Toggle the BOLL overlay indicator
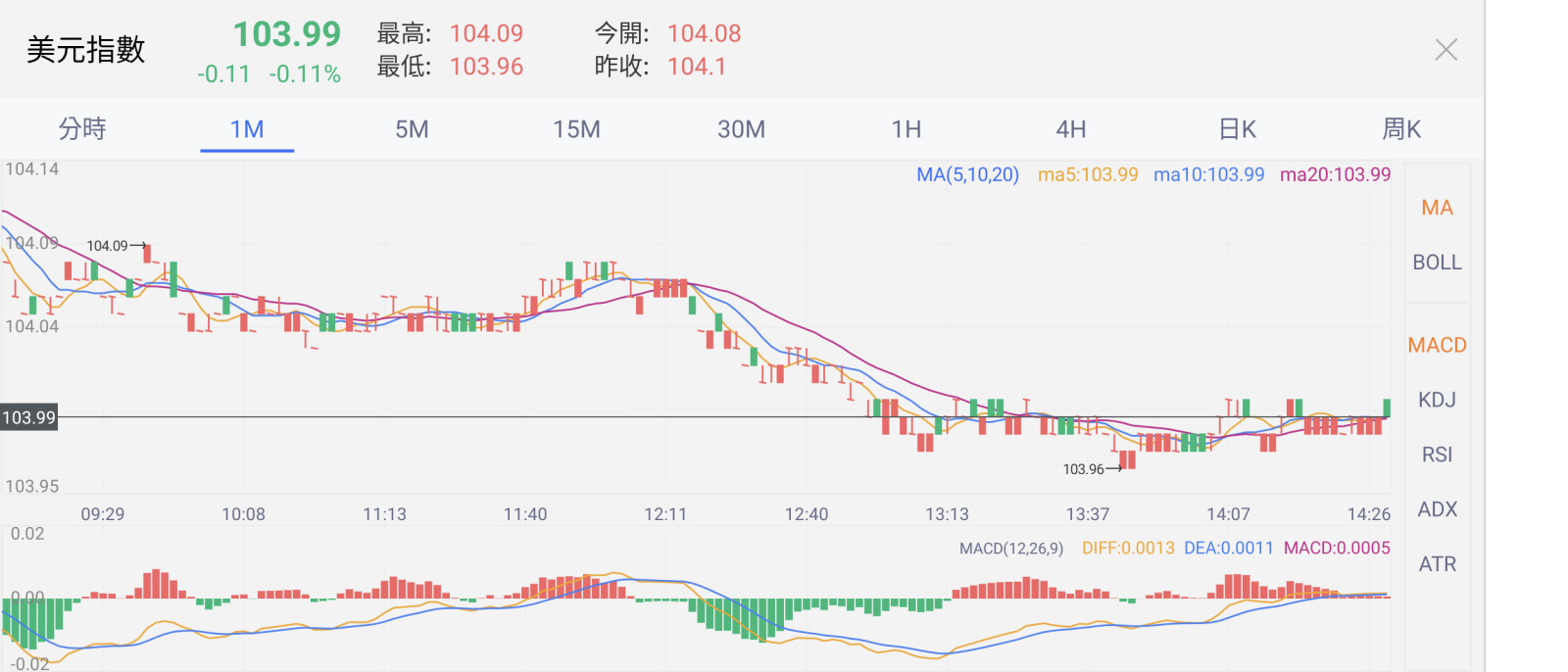Screen dimensions: 1568x672 pyautogui.click(x=1437, y=263)
